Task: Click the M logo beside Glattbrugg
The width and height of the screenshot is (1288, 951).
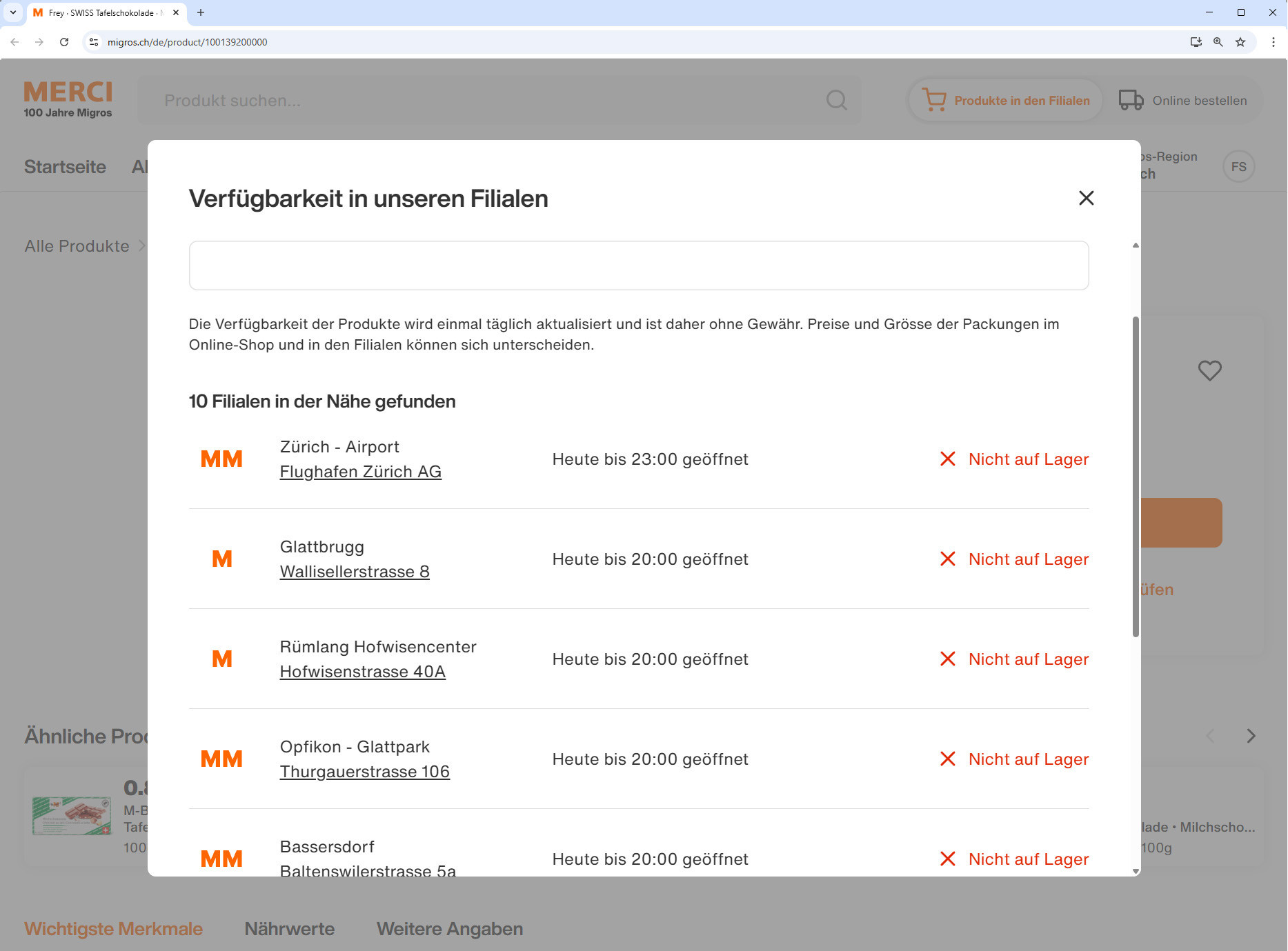Action: pyautogui.click(x=221, y=559)
